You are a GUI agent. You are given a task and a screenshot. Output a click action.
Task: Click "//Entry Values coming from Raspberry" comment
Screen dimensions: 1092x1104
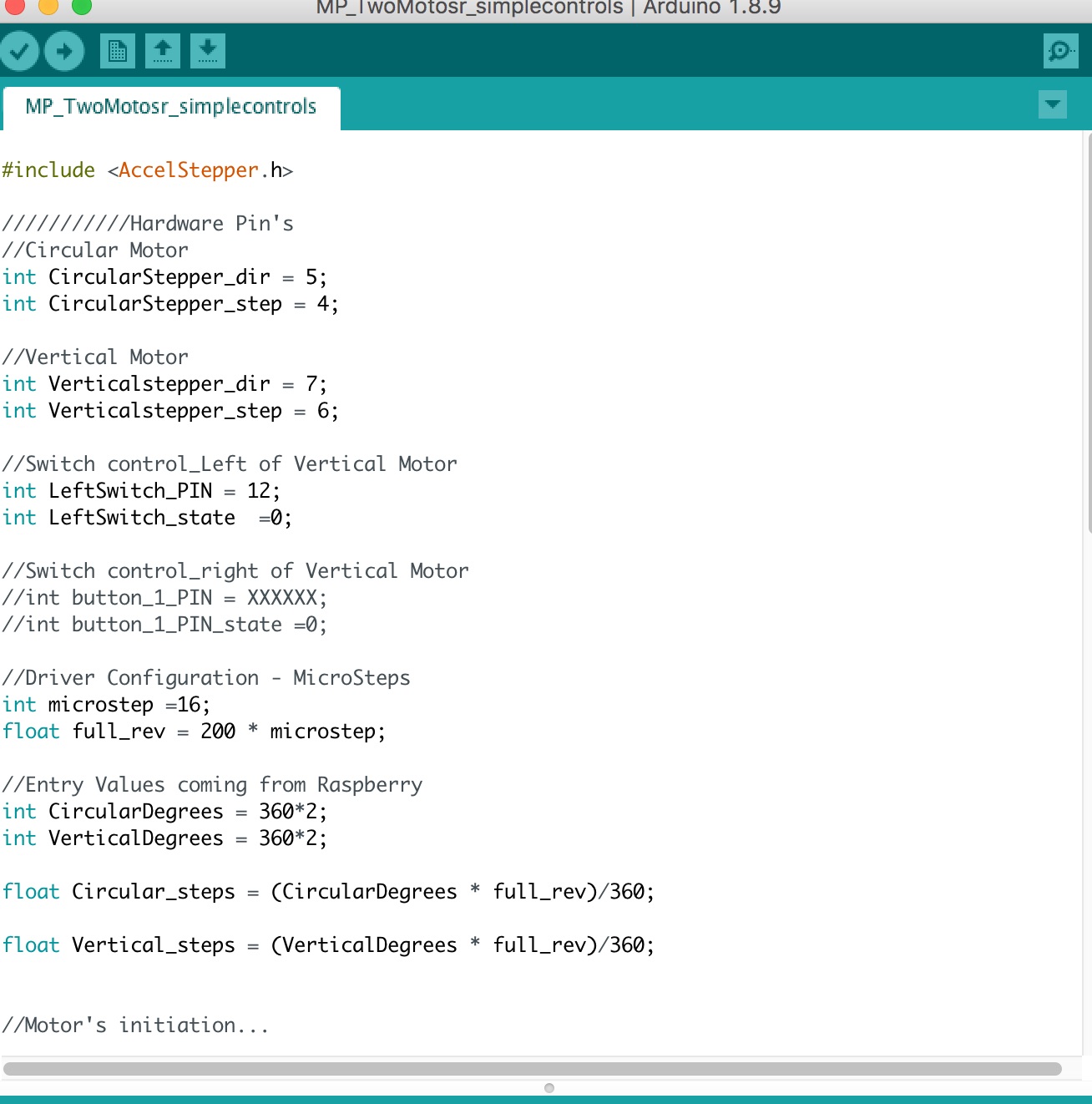(x=212, y=785)
